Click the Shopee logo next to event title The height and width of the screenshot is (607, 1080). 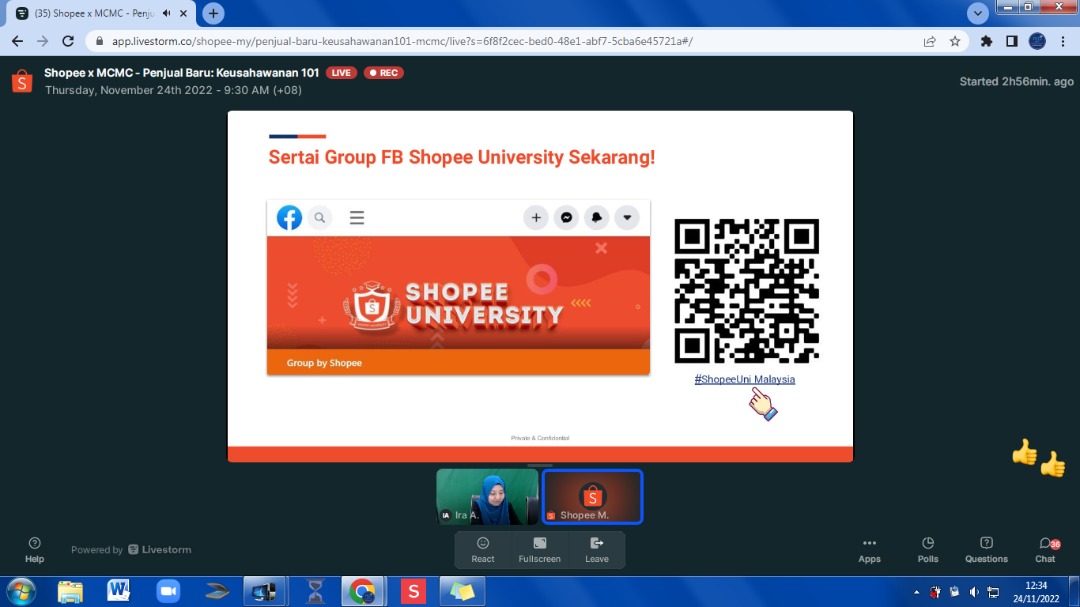[x=22, y=81]
